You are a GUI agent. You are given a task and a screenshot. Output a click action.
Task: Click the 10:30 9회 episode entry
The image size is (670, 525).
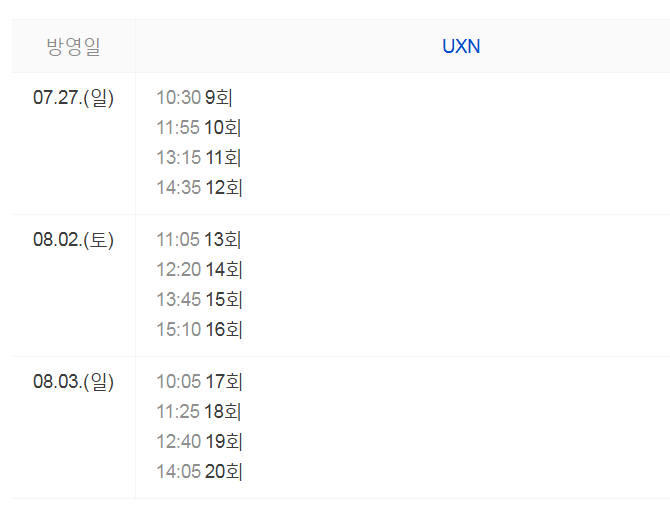point(194,98)
